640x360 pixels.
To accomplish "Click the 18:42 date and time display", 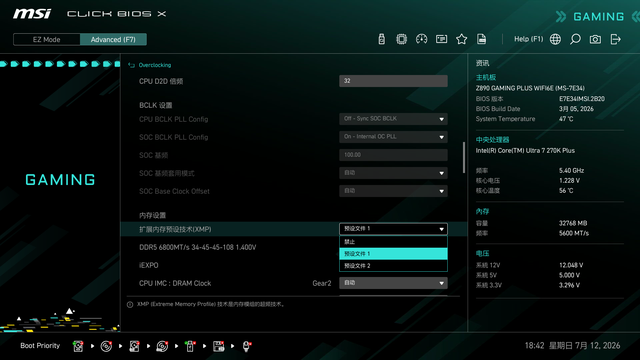I will coord(572,346).
